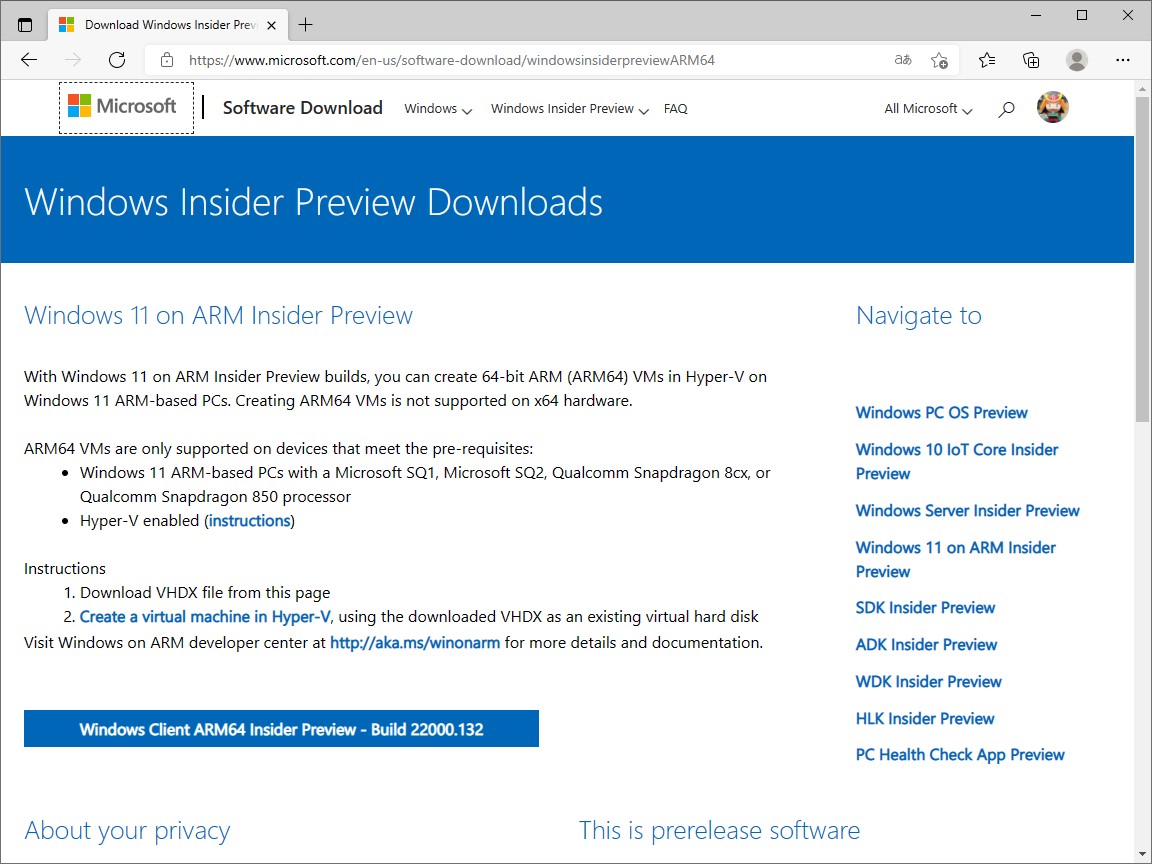Image resolution: width=1152 pixels, height=864 pixels.
Task: Click the address bar URL
Action: (452, 60)
